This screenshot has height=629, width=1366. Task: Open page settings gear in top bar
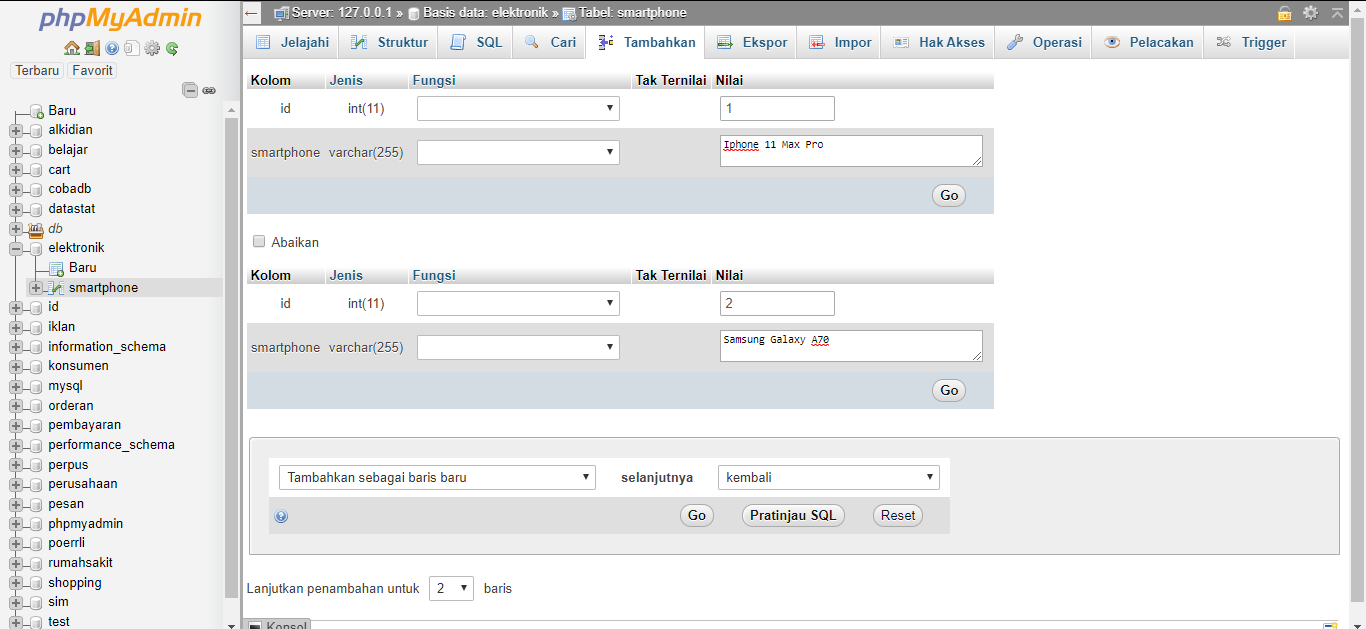(1310, 13)
